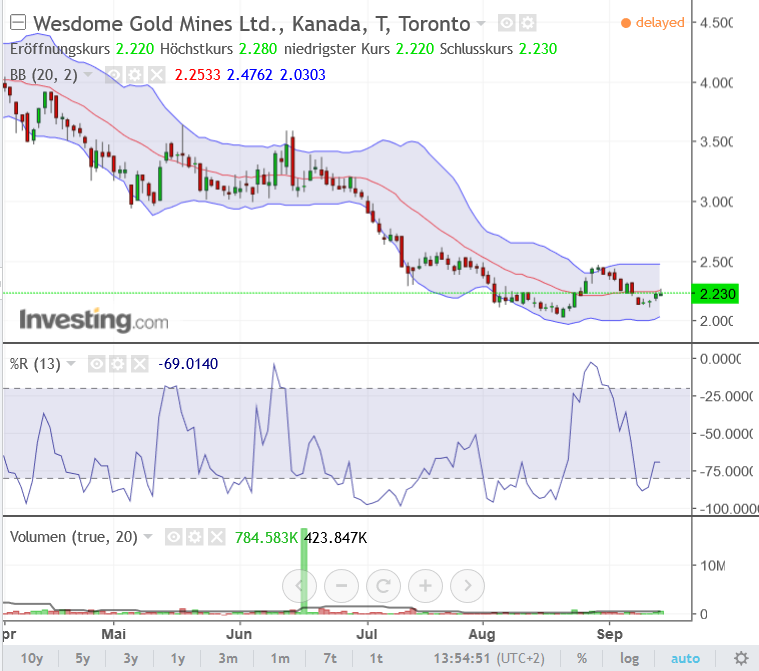Toggle auto scale button
This screenshot has height=671, width=759.
pyautogui.click(x=685, y=658)
